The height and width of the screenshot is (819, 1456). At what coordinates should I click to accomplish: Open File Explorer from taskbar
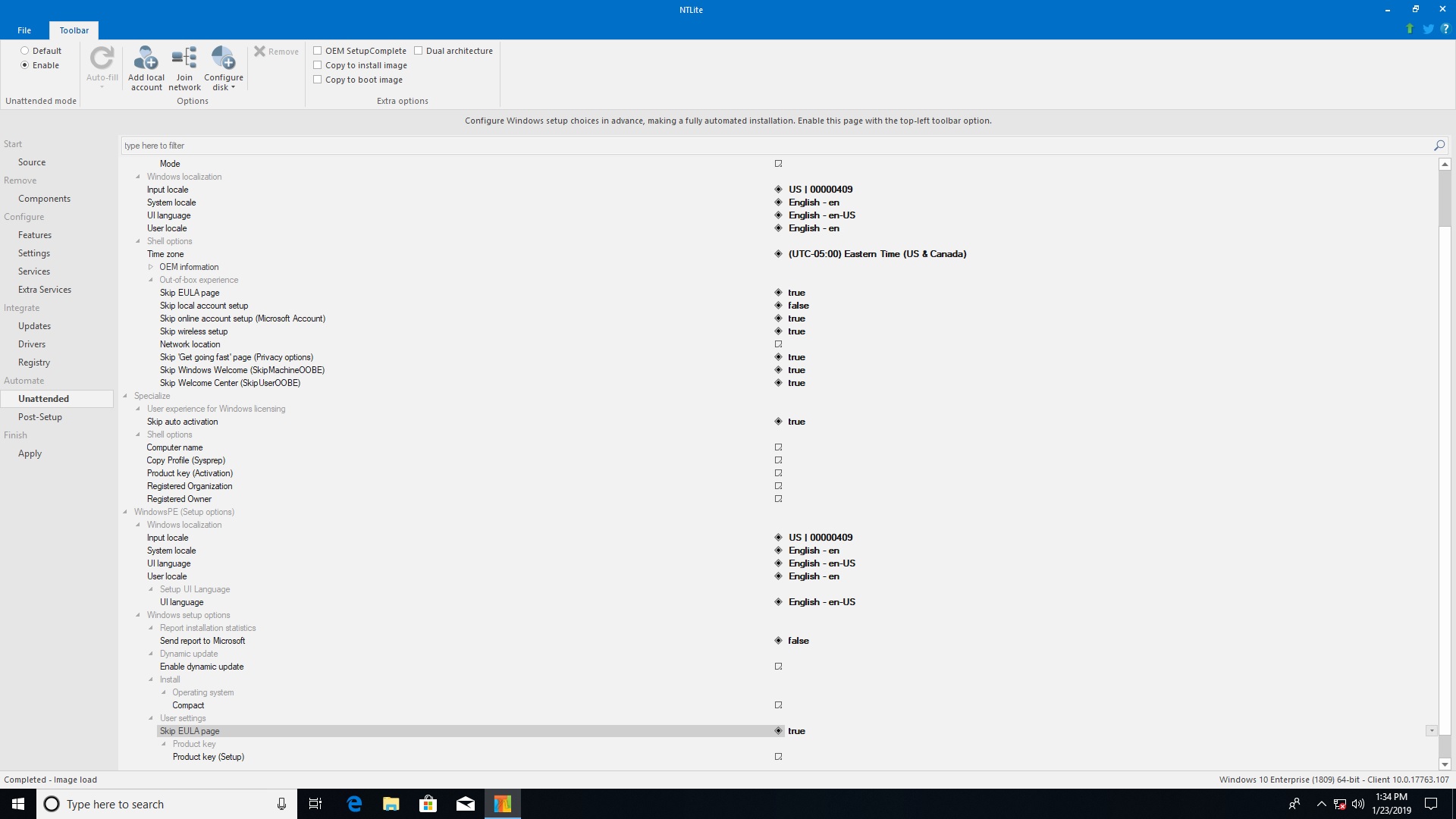[391, 804]
